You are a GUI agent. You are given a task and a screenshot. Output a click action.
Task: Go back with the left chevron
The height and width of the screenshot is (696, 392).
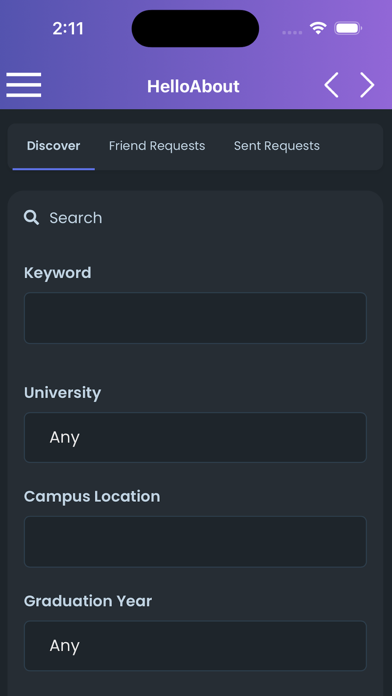coord(332,85)
